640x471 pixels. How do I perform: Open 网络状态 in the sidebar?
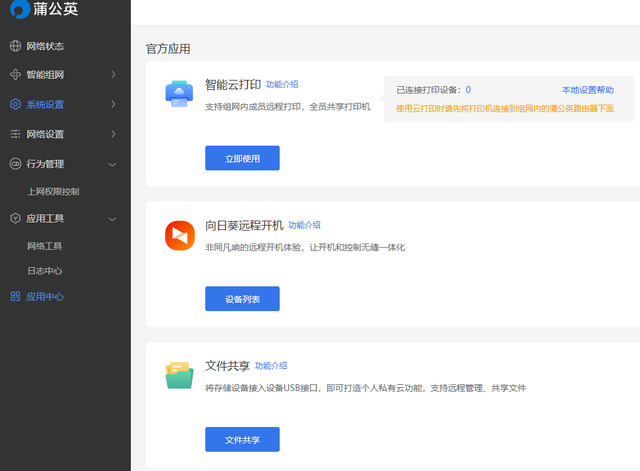(x=45, y=46)
